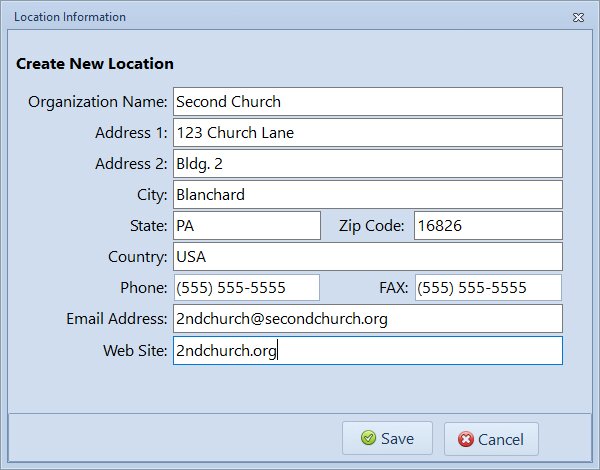Click the Country label

point(138,257)
